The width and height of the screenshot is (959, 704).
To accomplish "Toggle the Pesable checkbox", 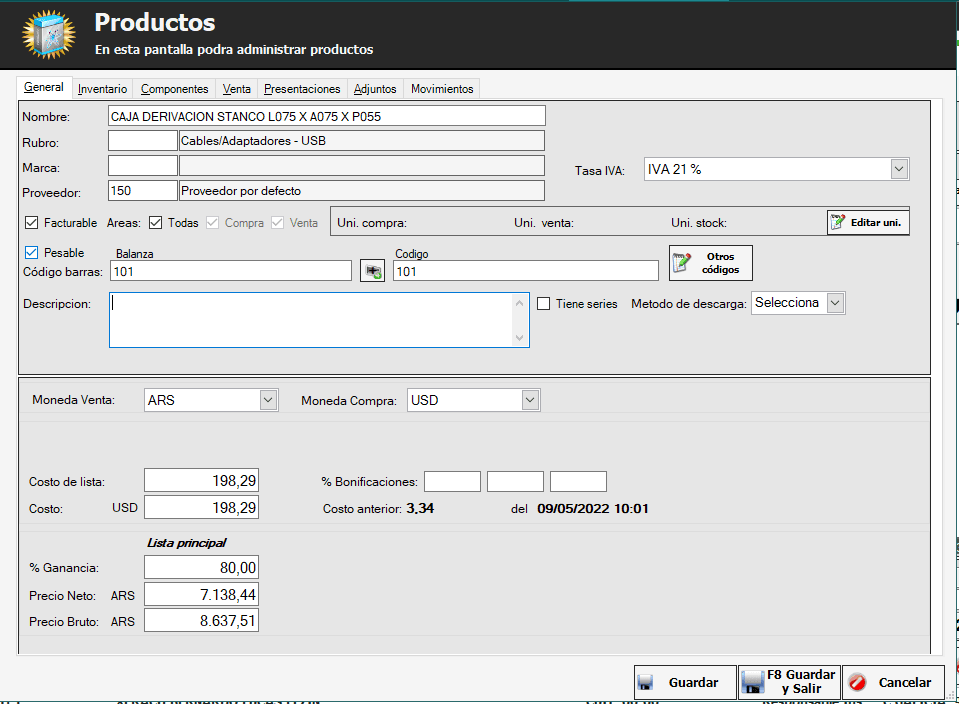I will [31, 253].
